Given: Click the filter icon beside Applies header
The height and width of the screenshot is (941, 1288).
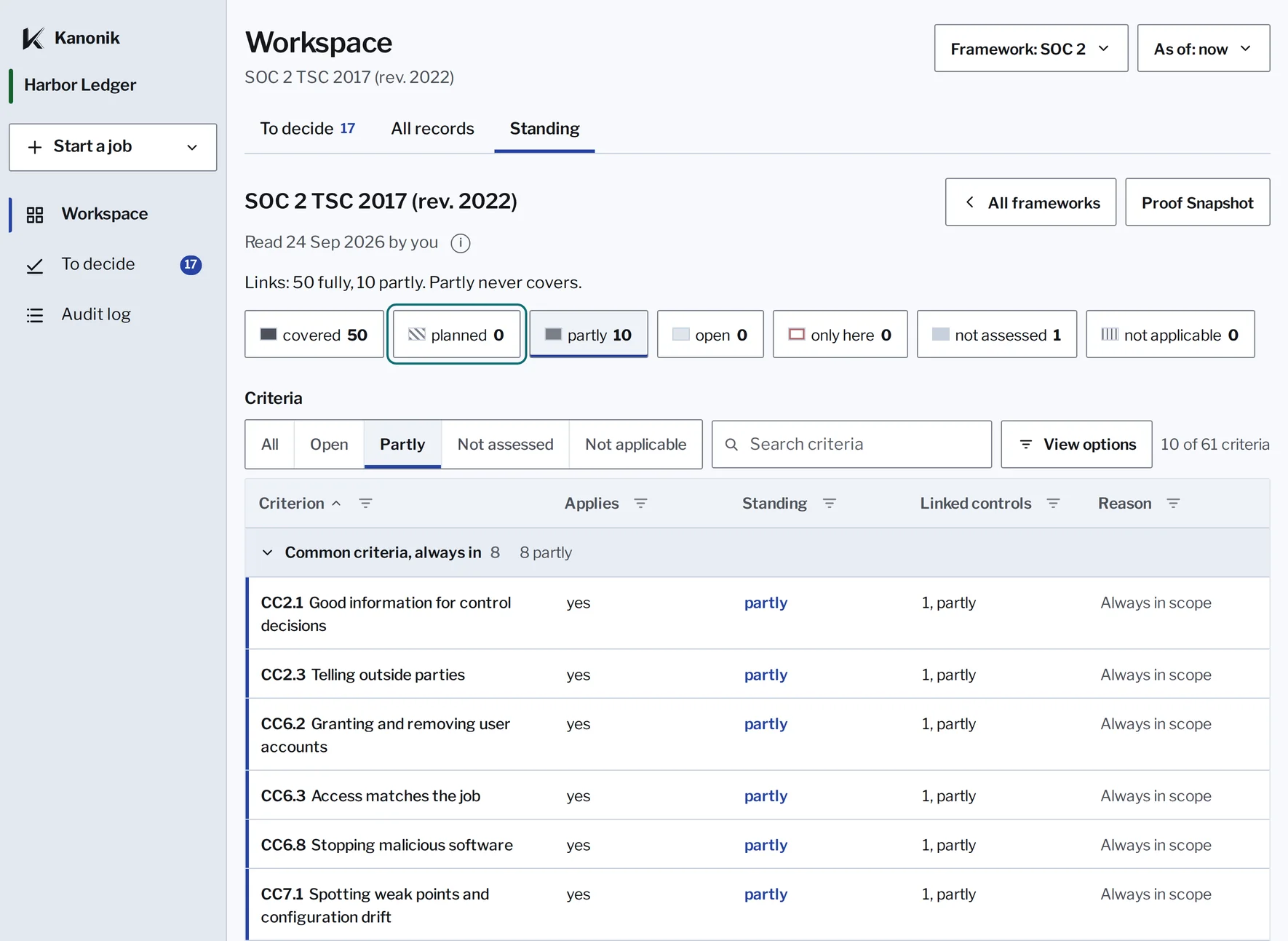Looking at the screenshot, I should coord(640,504).
